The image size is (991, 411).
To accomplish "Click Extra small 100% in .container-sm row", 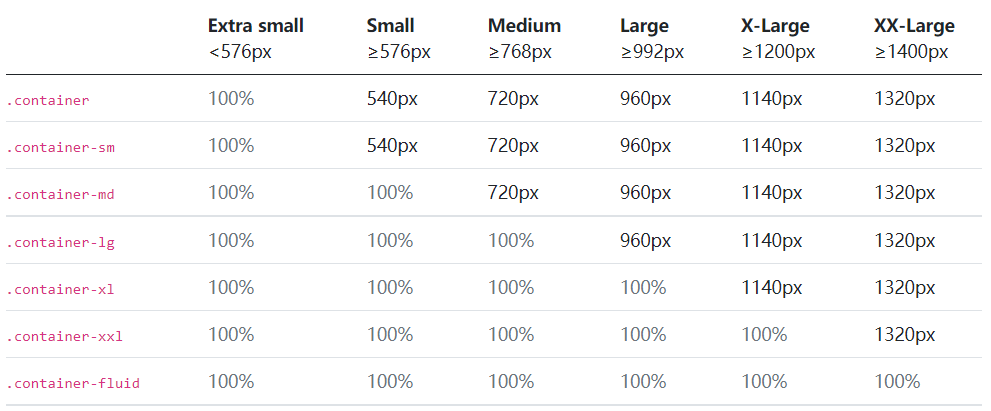I will pos(231,146).
